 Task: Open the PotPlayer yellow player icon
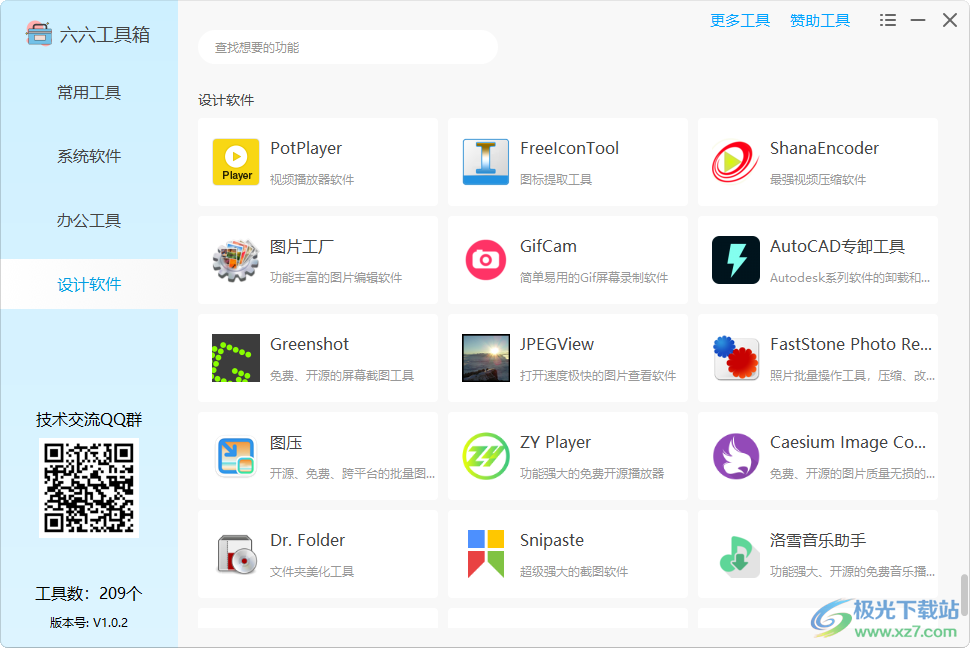click(x=236, y=162)
